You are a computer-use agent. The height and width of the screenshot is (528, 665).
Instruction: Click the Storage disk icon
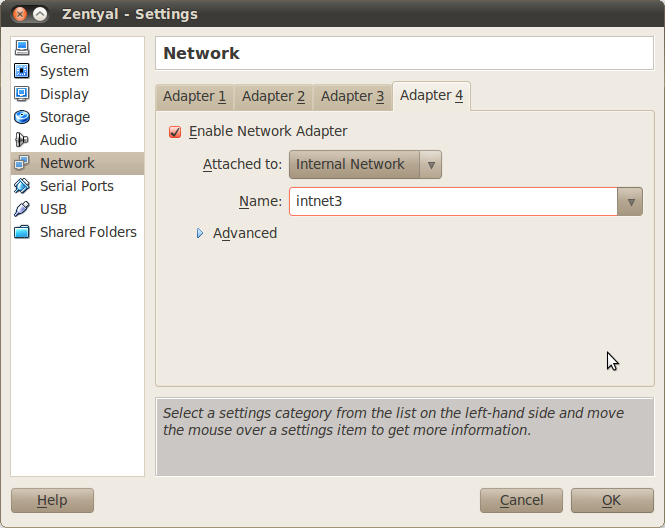click(x=22, y=117)
